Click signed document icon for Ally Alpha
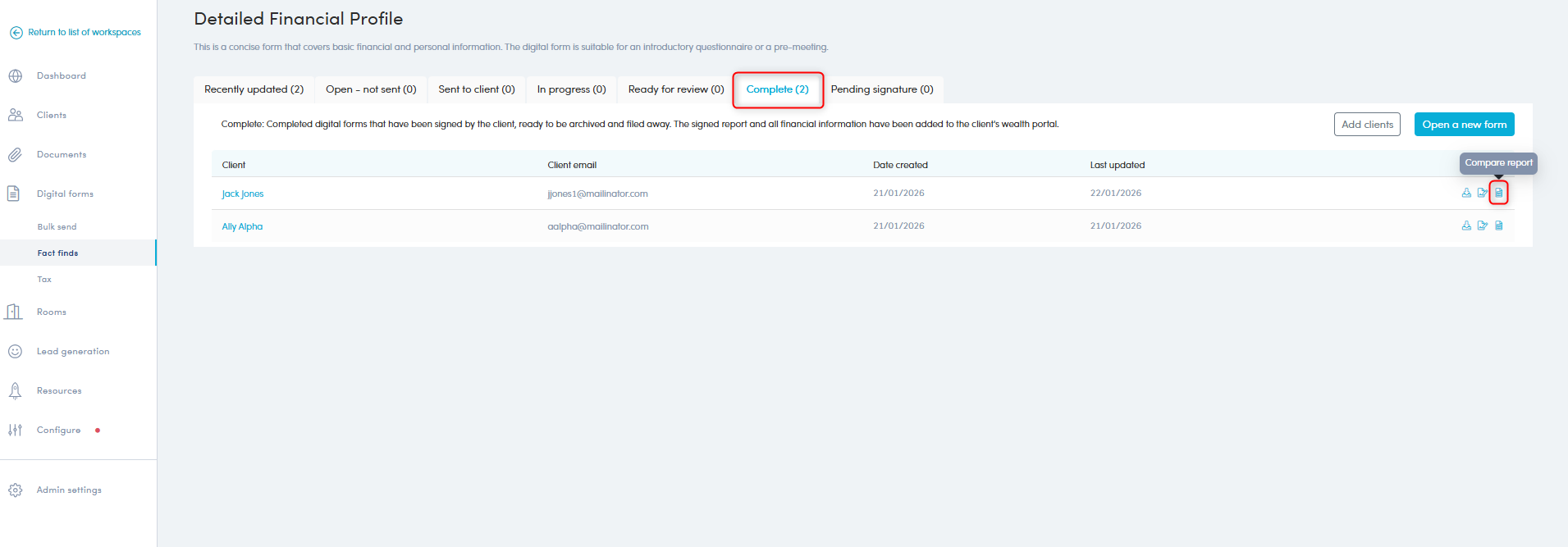1568x547 pixels. pos(1482,226)
